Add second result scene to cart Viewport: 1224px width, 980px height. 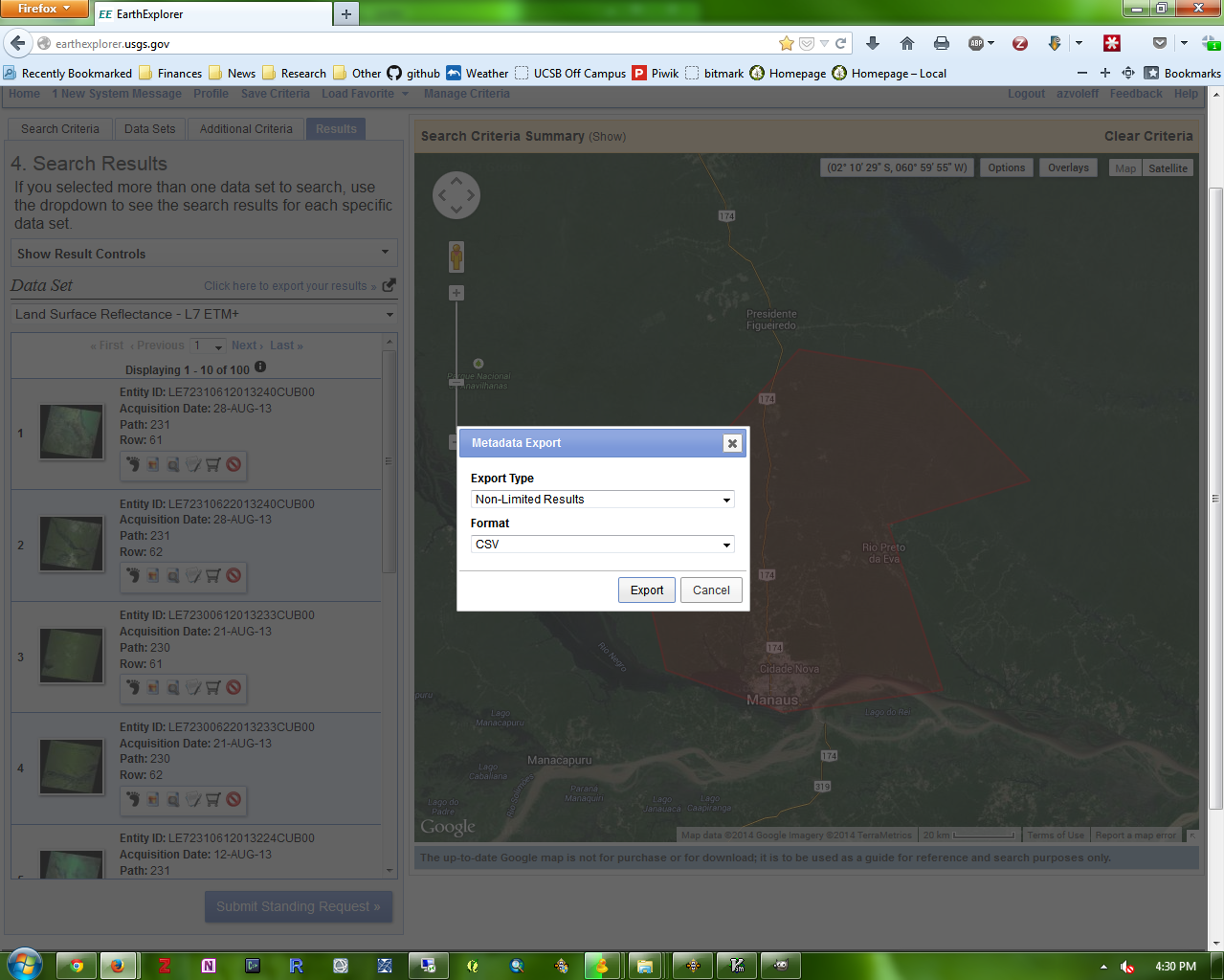click(x=213, y=576)
